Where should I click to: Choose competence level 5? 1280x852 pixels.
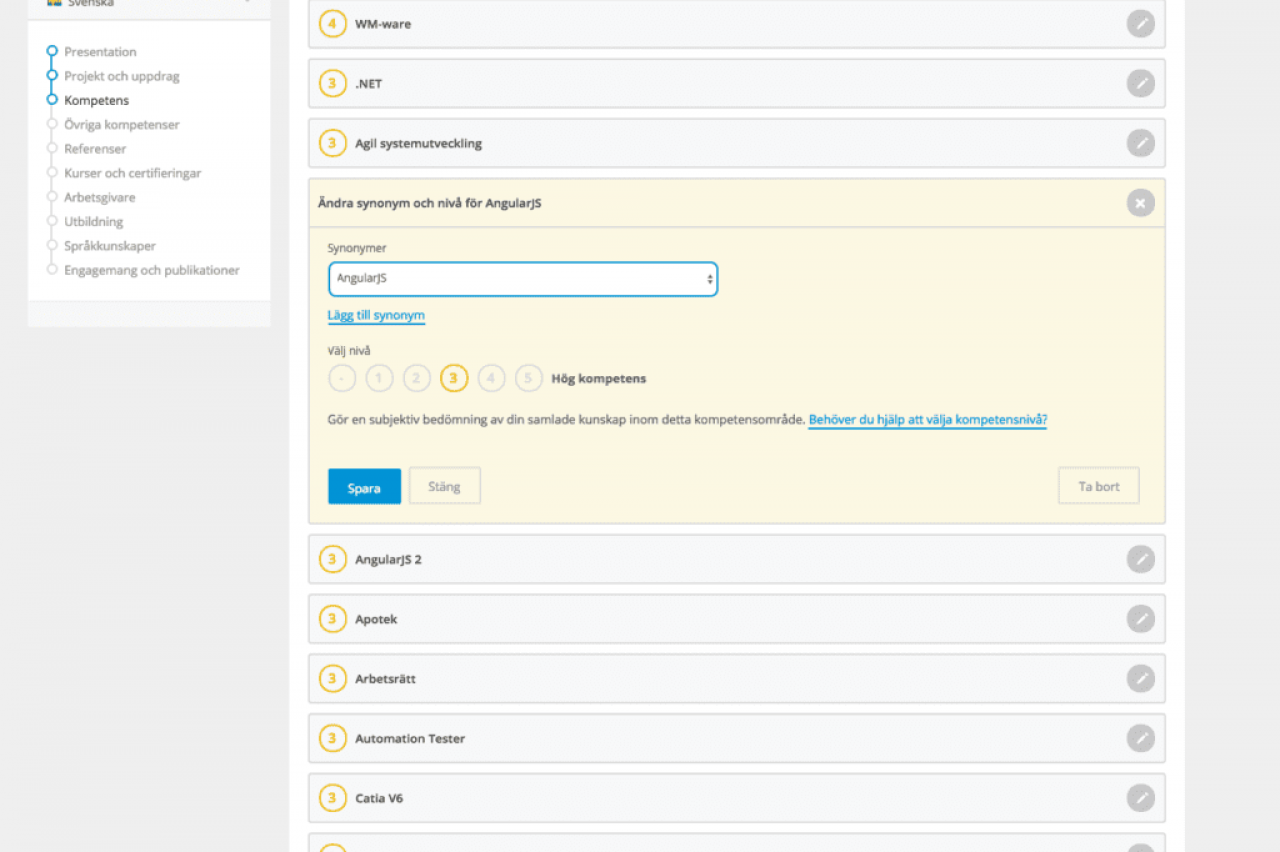(528, 379)
